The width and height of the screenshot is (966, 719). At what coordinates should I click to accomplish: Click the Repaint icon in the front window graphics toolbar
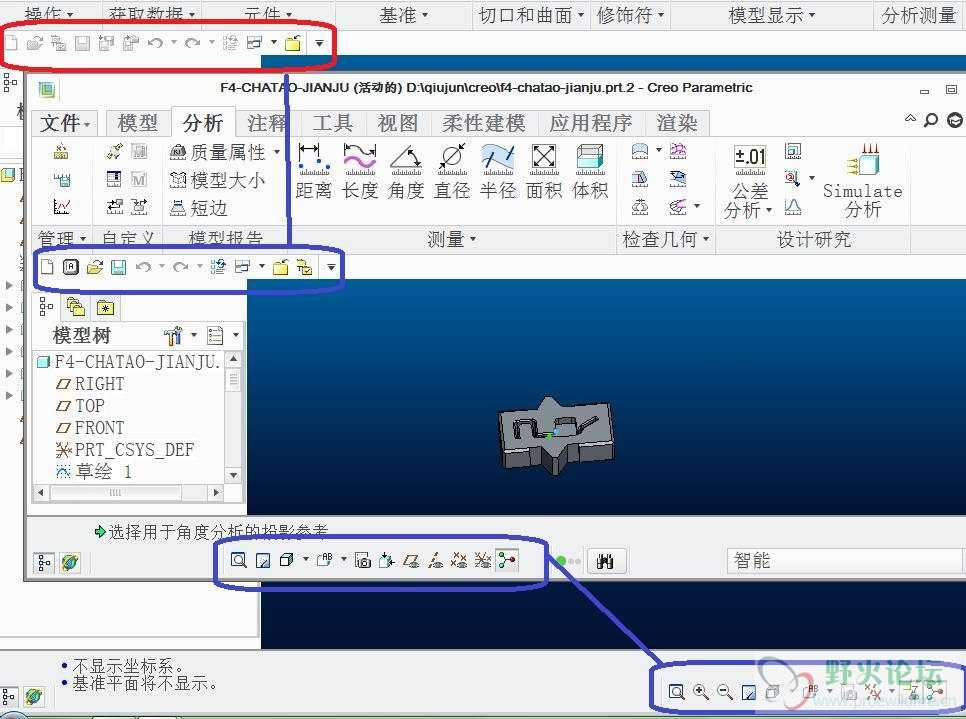click(263, 560)
